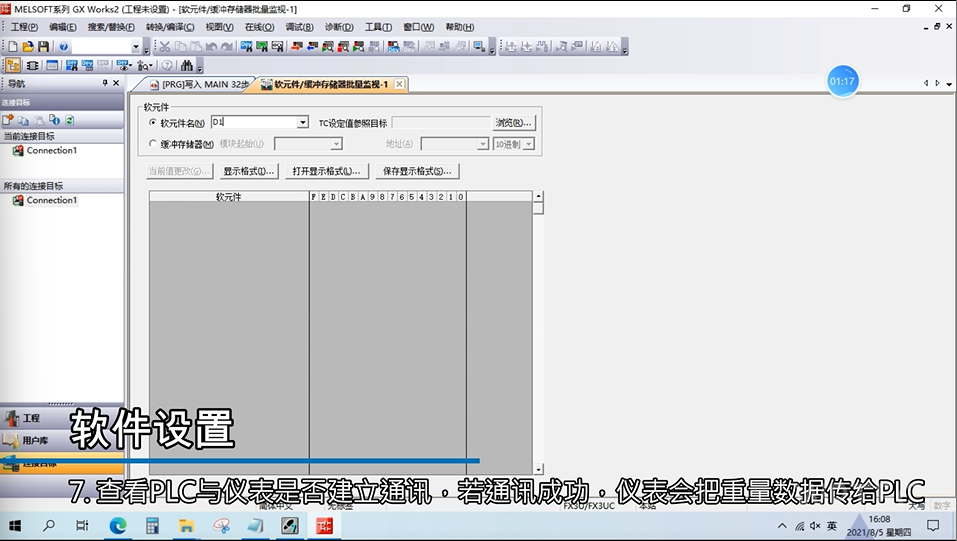
Task: Click the binoculars find icon
Action: pyautogui.click(x=187, y=65)
